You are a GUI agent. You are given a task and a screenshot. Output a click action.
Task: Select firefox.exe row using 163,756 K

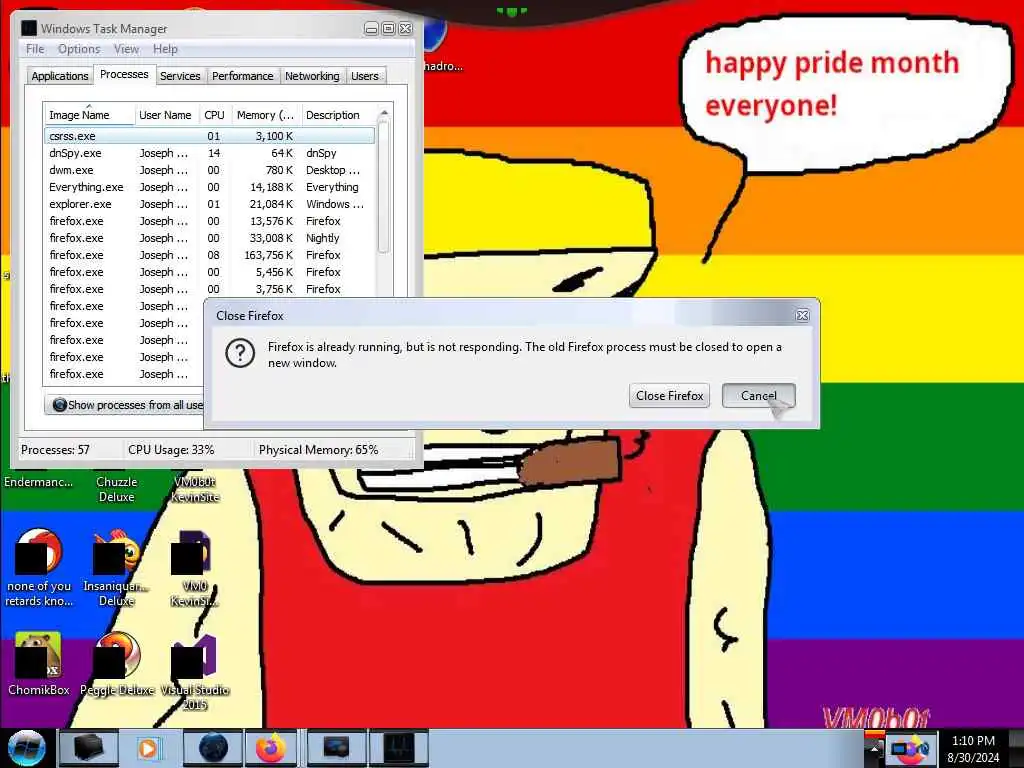tap(210, 255)
